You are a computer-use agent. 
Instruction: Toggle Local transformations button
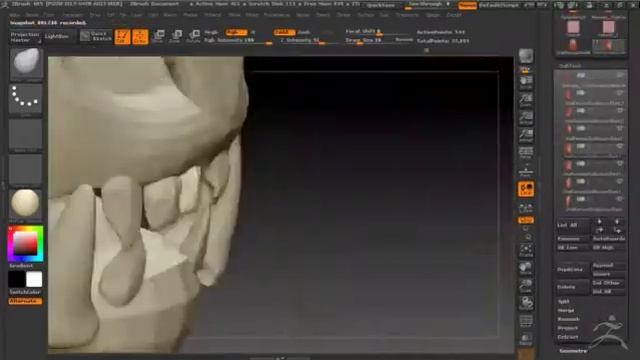coord(526,189)
